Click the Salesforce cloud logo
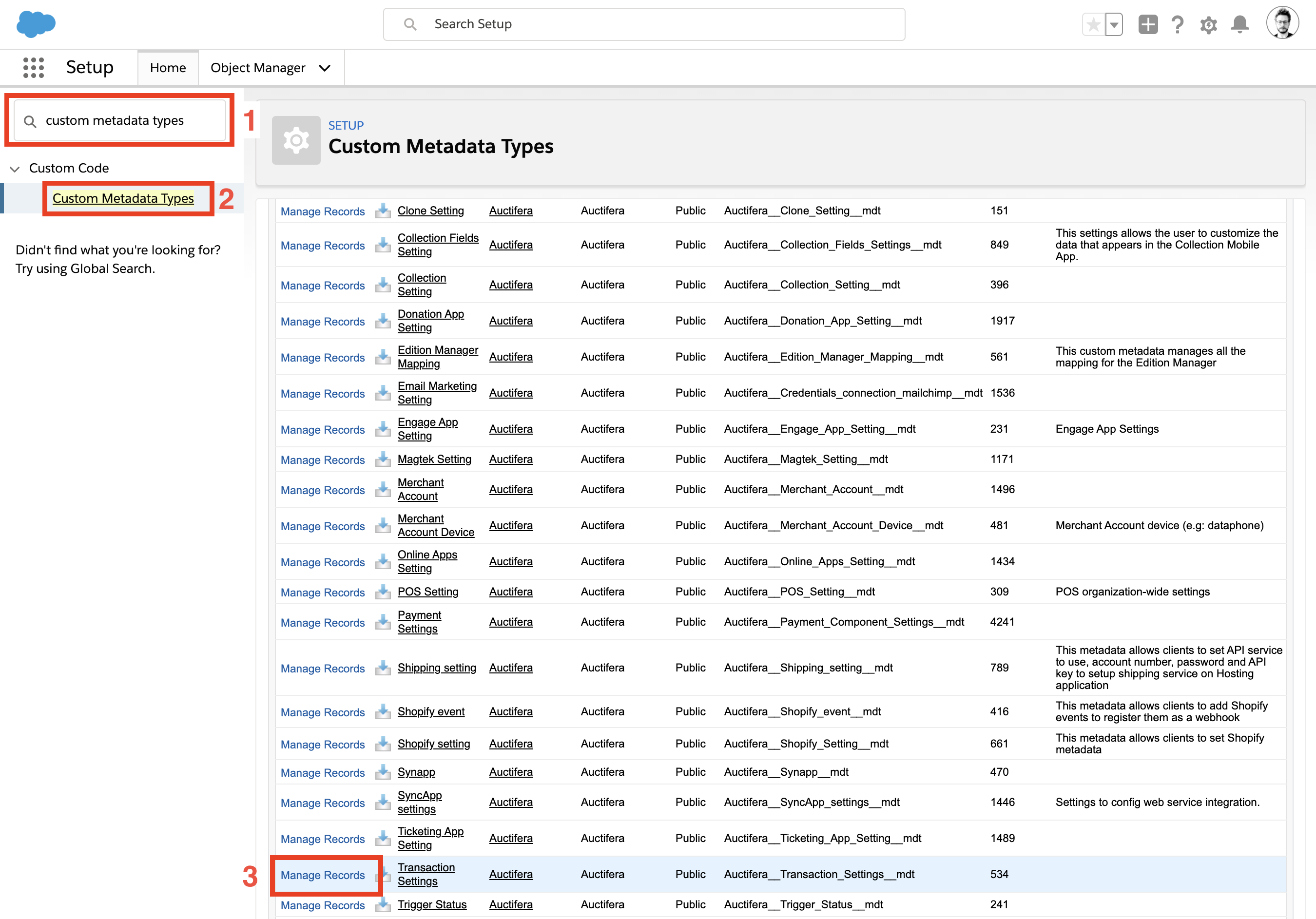This screenshot has width=1316, height=919. [x=36, y=24]
